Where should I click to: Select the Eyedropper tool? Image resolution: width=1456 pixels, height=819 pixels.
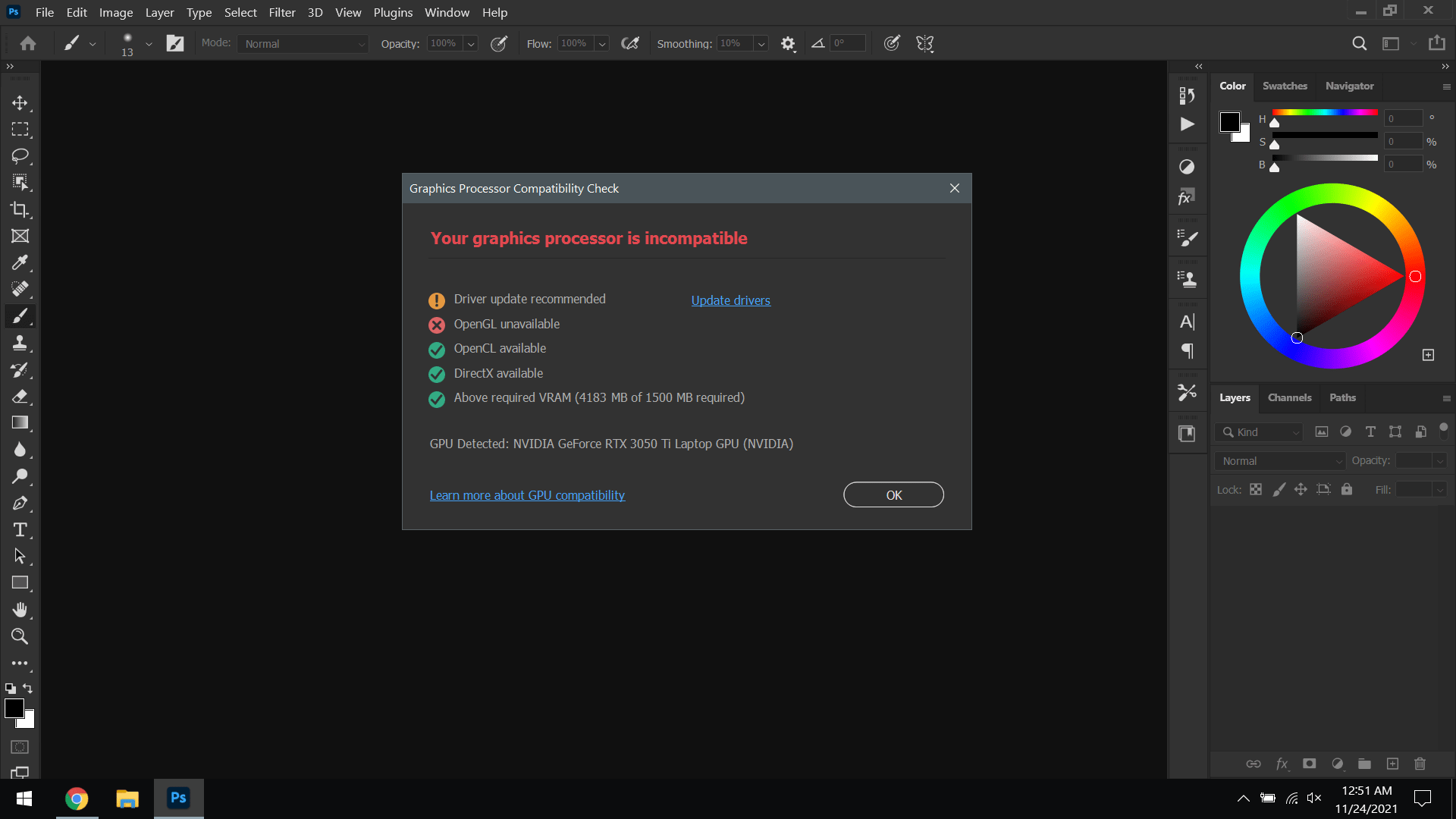tap(20, 262)
